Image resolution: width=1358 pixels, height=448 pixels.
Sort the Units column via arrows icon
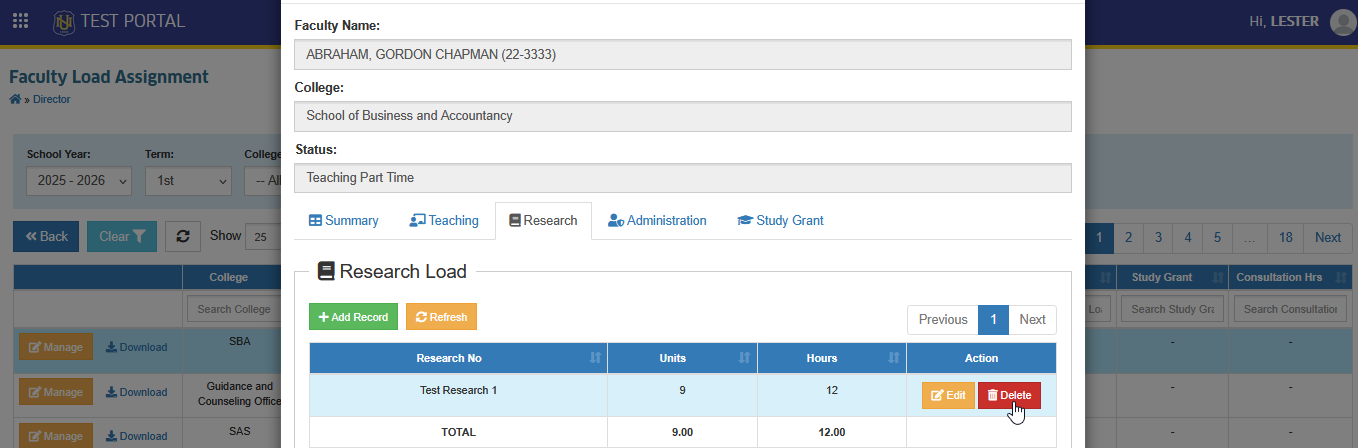tap(744, 358)
